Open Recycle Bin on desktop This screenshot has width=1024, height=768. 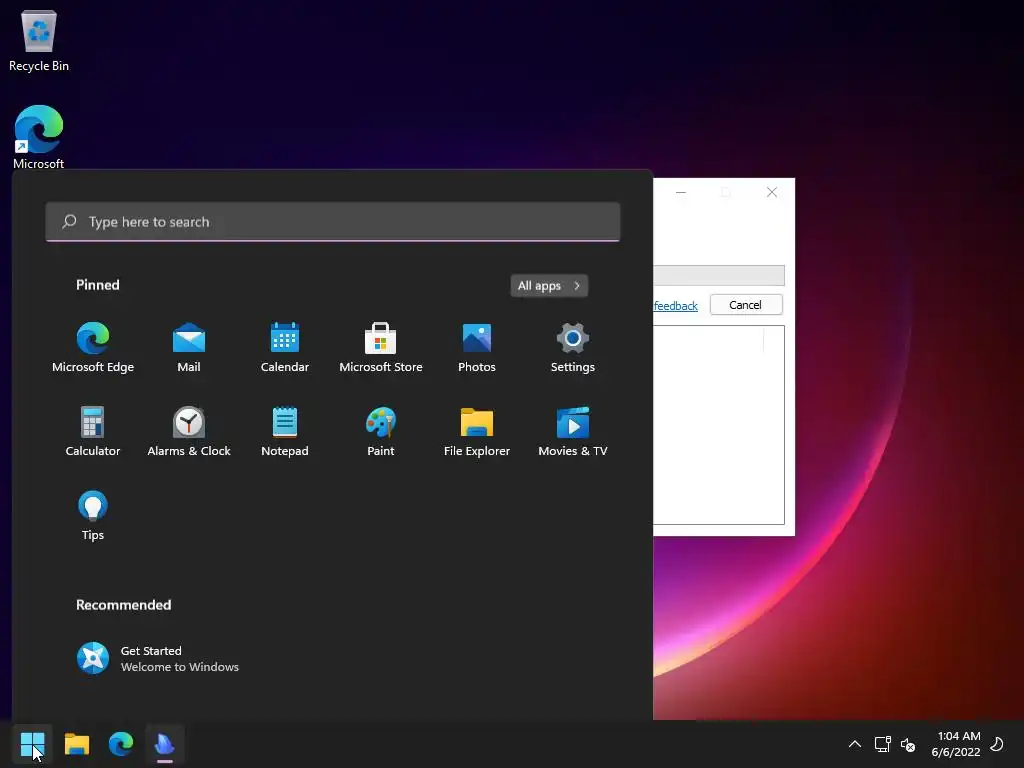[39, 40]
